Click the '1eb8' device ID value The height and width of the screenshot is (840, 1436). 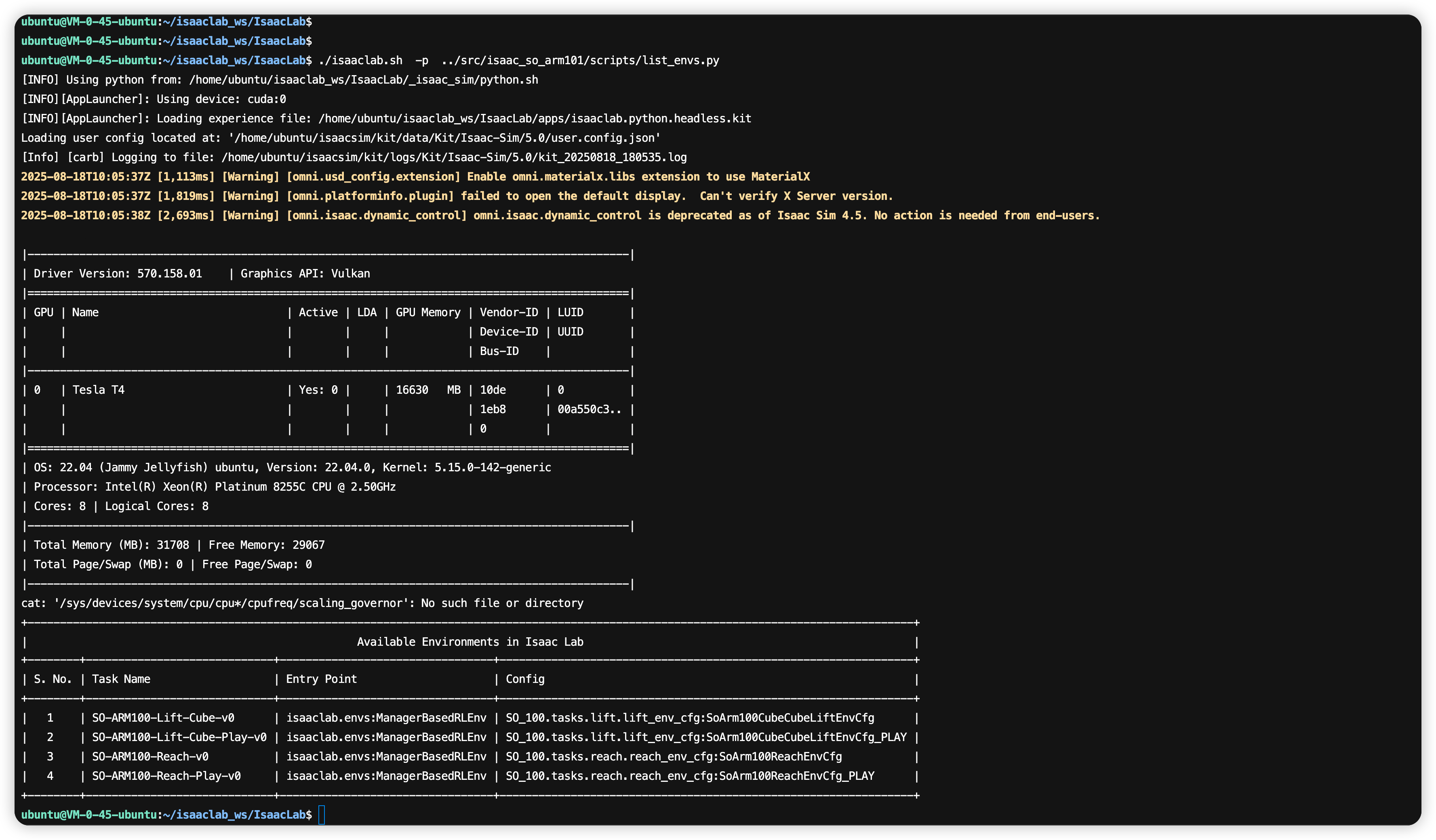pos(493,409)
